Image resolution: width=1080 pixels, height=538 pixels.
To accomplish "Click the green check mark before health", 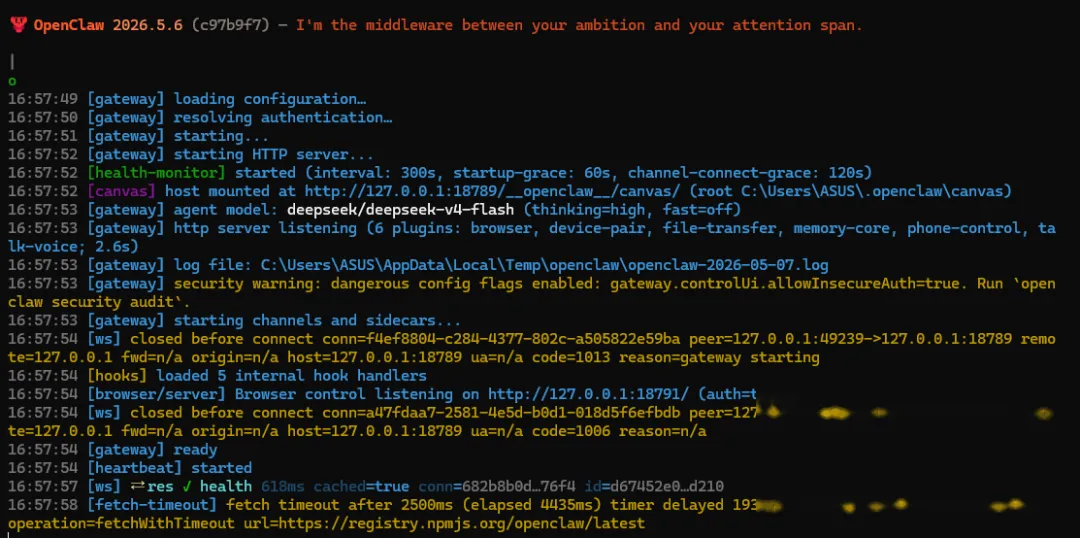I will pyautogui.click(x=187, y=486).
